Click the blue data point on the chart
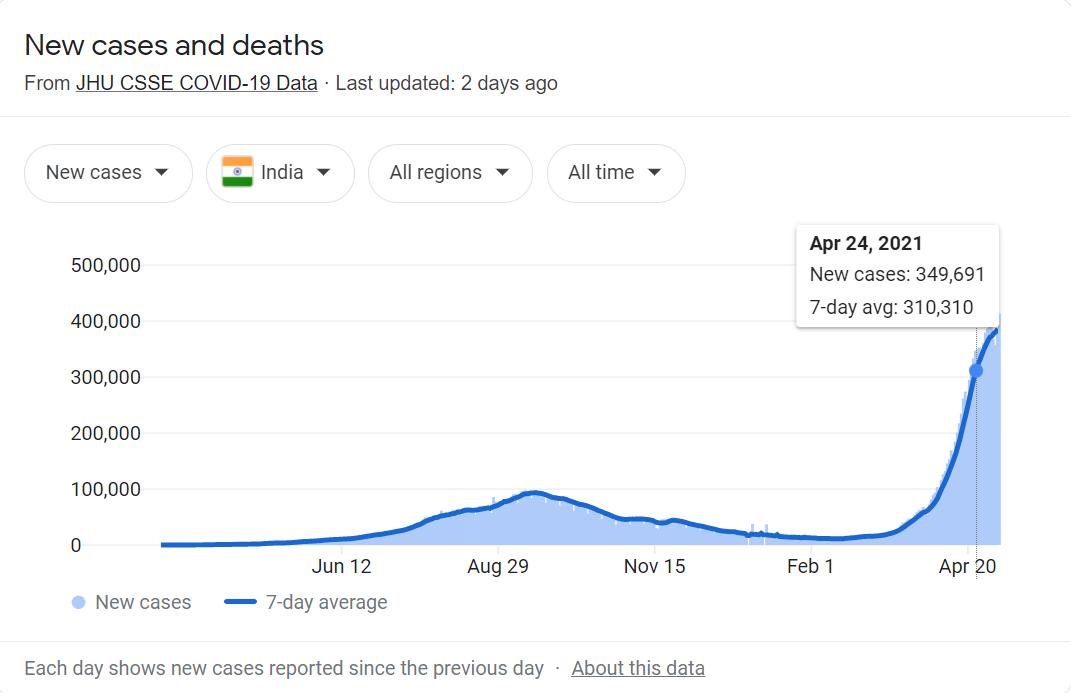Screen dimensions: 1071x693 tap(976, 371)
